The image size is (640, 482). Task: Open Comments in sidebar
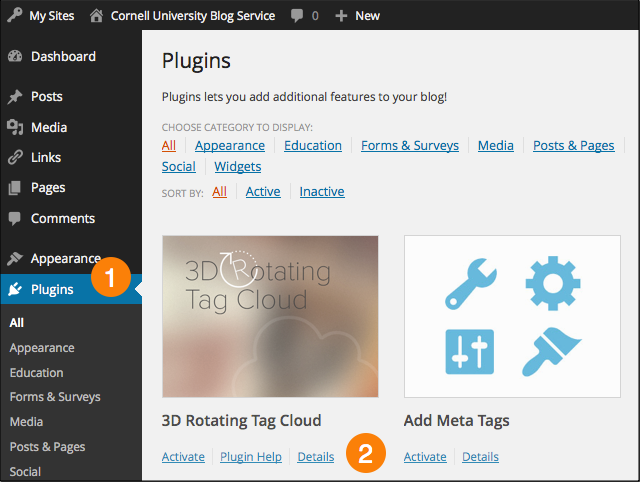63,218
